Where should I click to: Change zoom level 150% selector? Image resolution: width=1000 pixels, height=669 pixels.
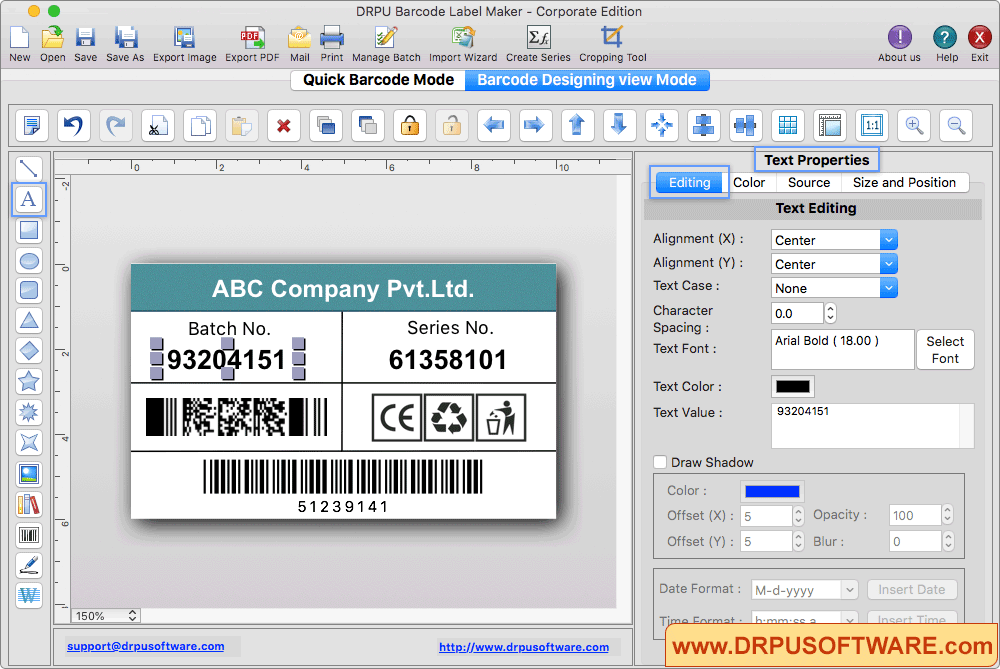pyautogui.click(x=105, y=616)
